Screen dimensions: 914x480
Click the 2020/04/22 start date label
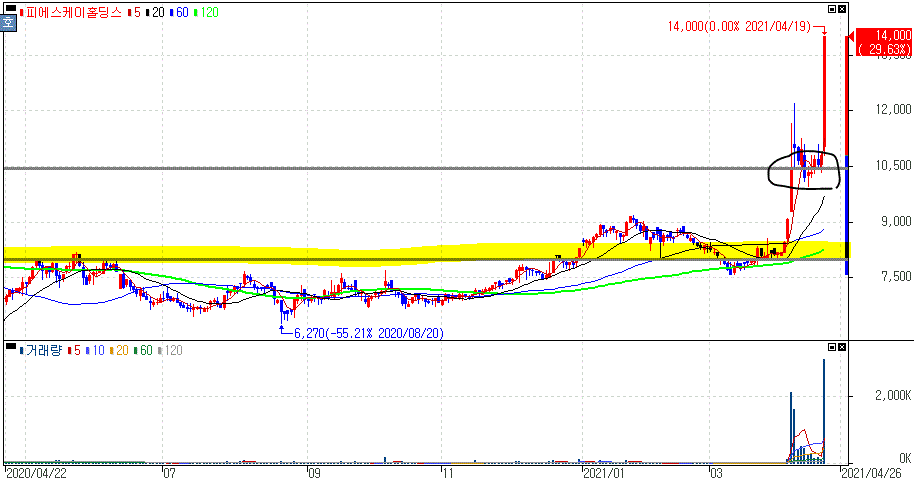tap(37, 472)
